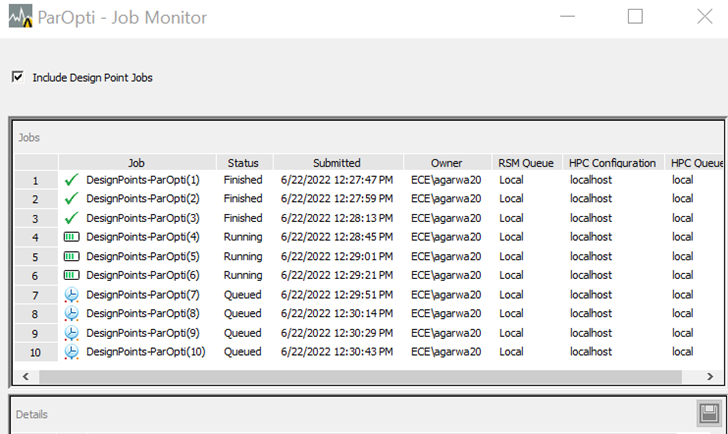Click the save icon in Details panel

point(709,413)
